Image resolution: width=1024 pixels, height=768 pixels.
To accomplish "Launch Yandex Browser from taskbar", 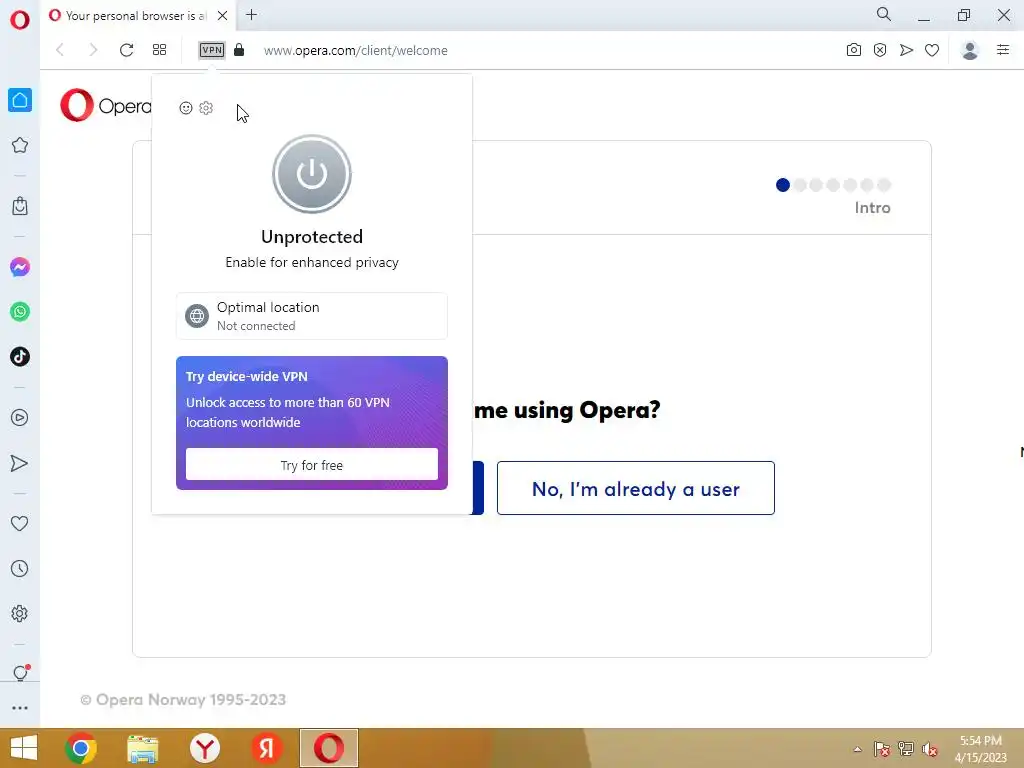I will tap(204, 748).
